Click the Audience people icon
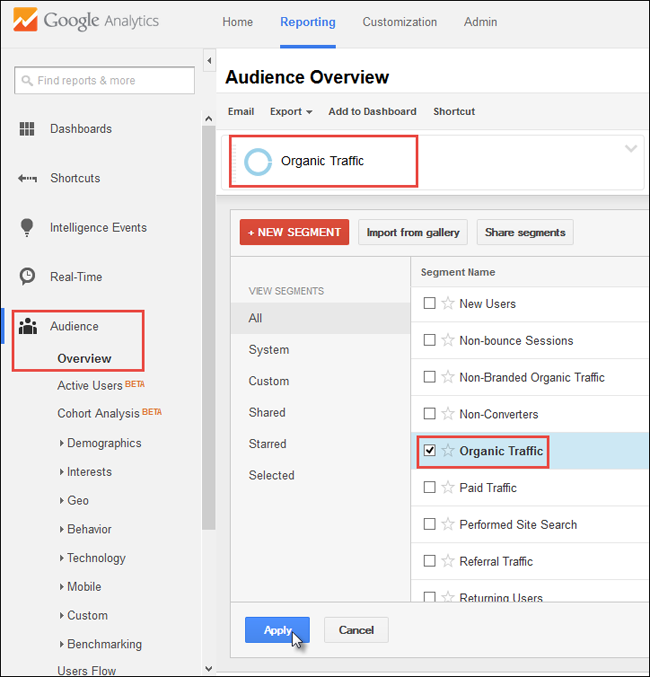Image resolution: width=650 pixels, height=677 pixels. tap(28, 326)
